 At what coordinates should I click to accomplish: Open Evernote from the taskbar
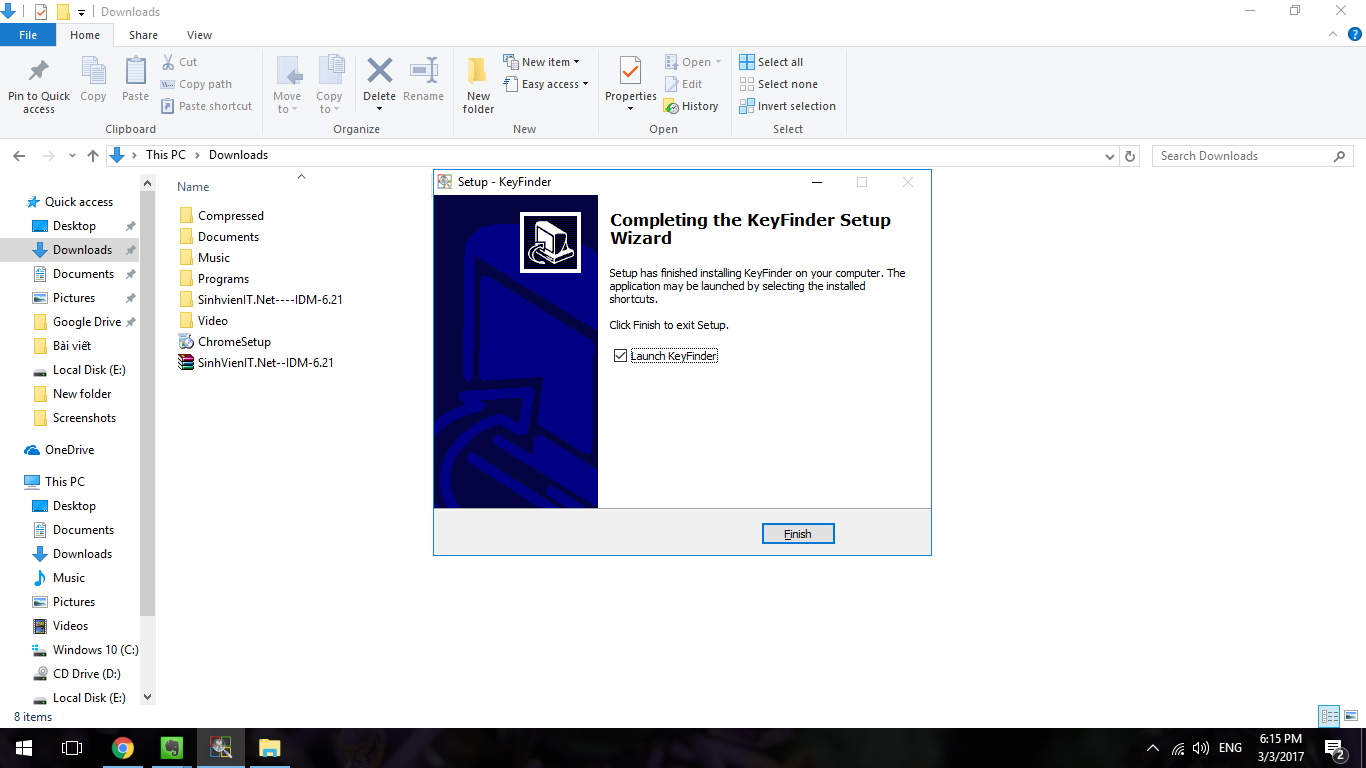click(172, 748)
